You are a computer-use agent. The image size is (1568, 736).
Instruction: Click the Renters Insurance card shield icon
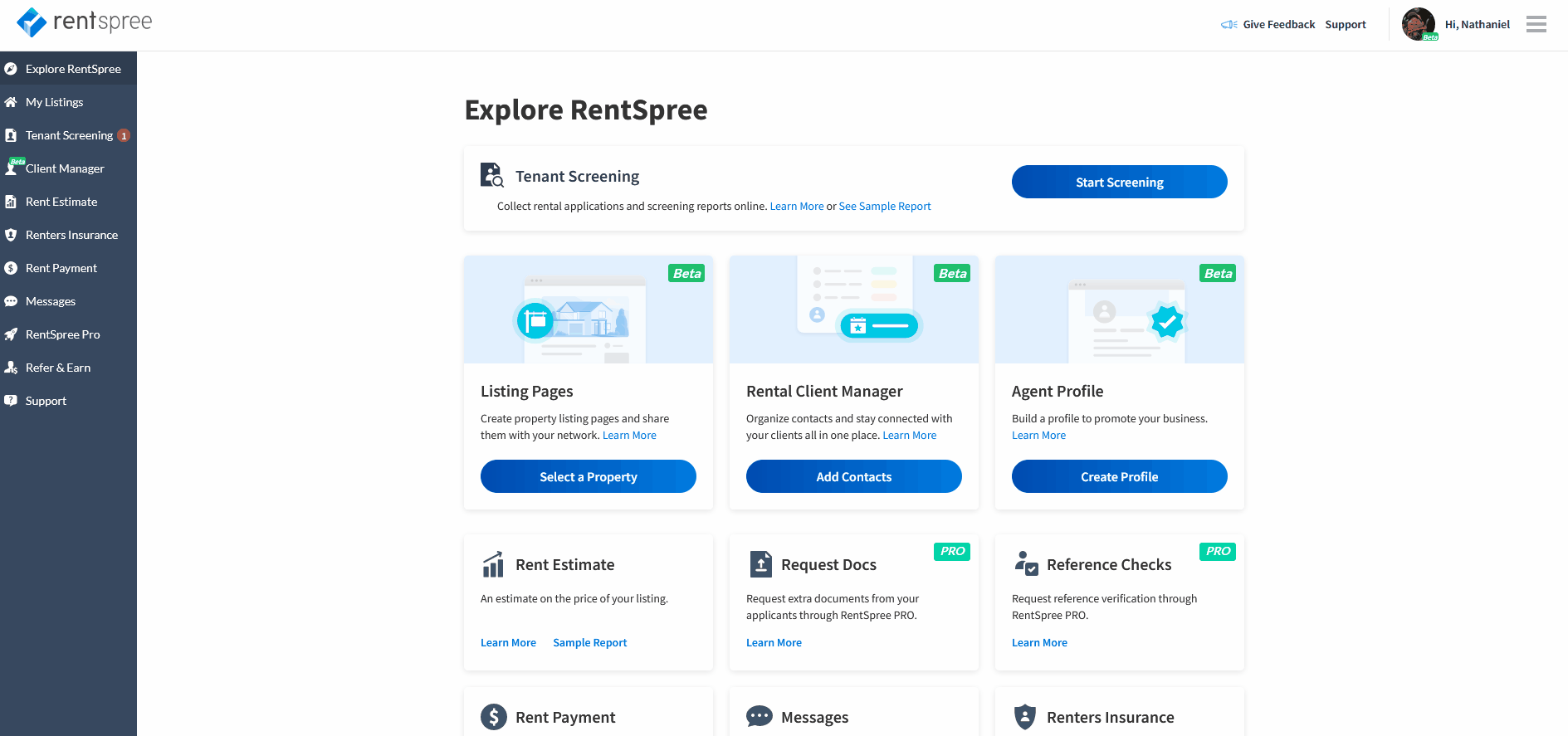point(1025,717)
